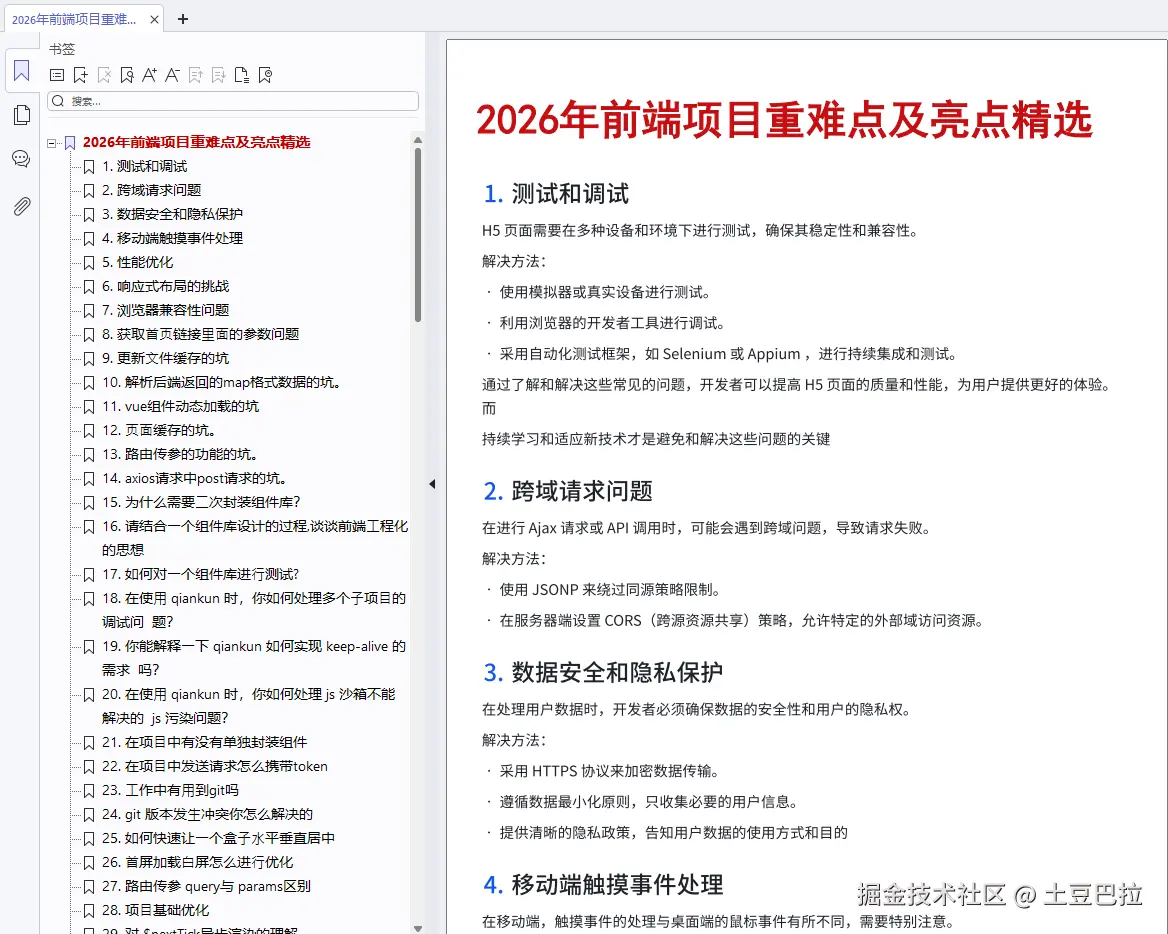The height and width of the screenshot is (934, 1168).
Task: Click document heading '3. 数据安全和隐私保护'
Action: (603, 673)
